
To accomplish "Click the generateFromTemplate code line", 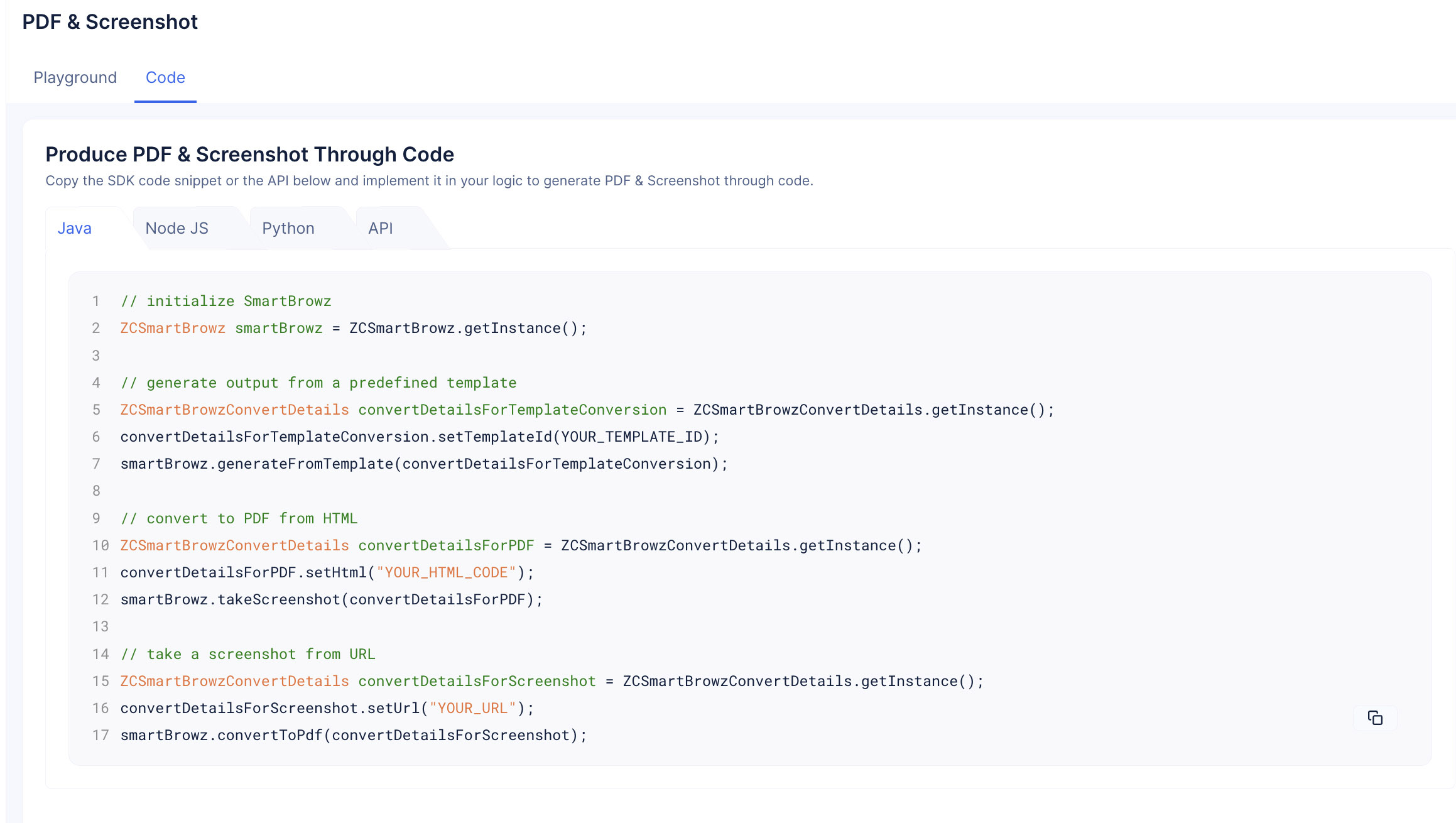I will click(x=424, y=464).
